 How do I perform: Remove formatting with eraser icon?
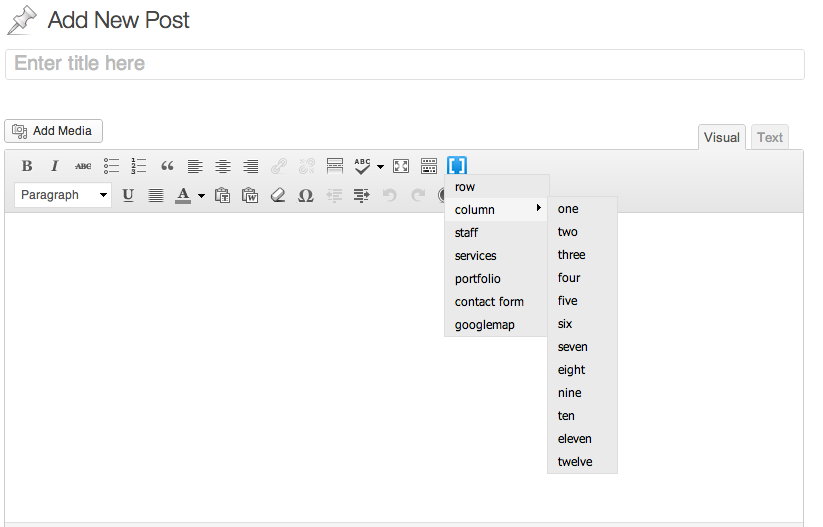(x=278, y=195)
